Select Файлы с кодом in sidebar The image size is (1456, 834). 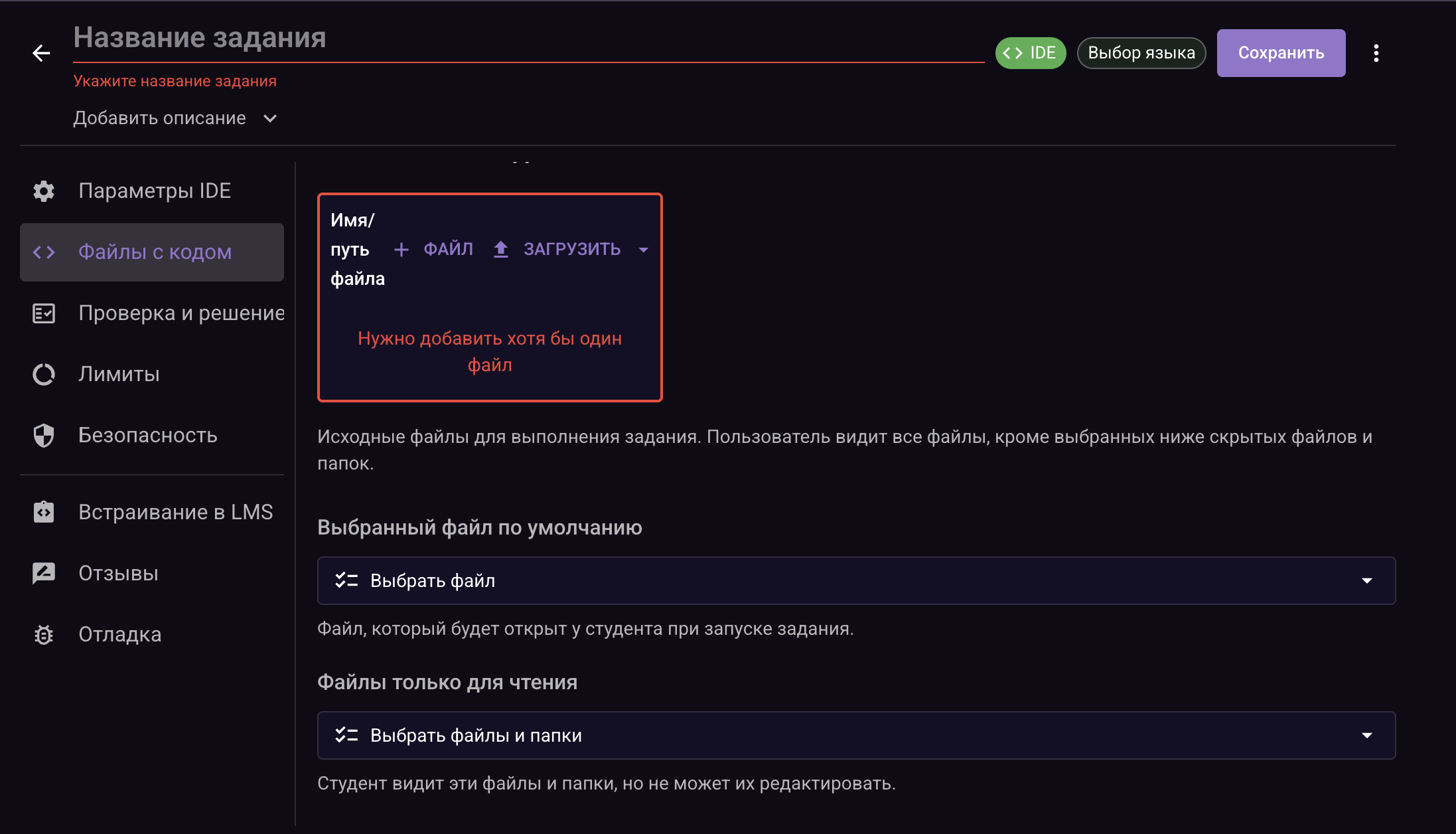pyautogui.click(x=152, y=252)
